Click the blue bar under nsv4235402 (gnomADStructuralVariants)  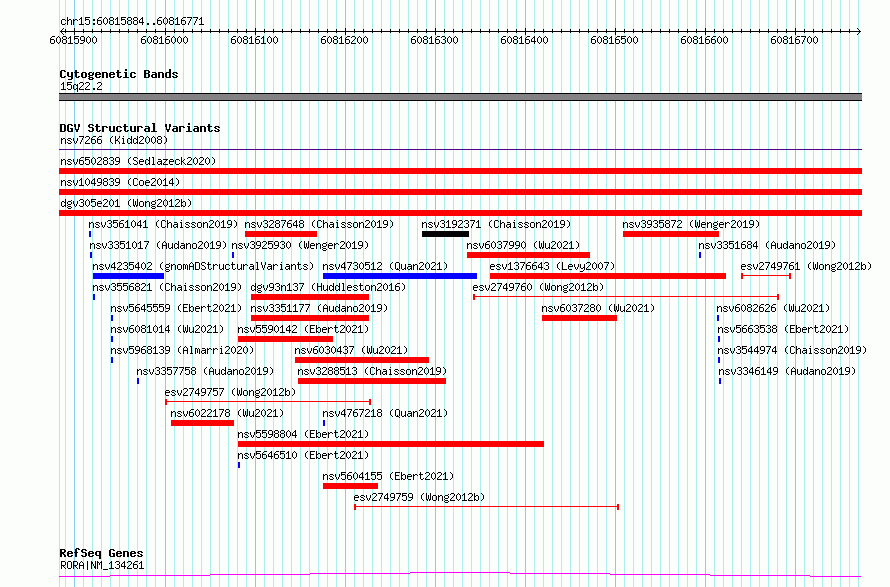click(128, 276)
